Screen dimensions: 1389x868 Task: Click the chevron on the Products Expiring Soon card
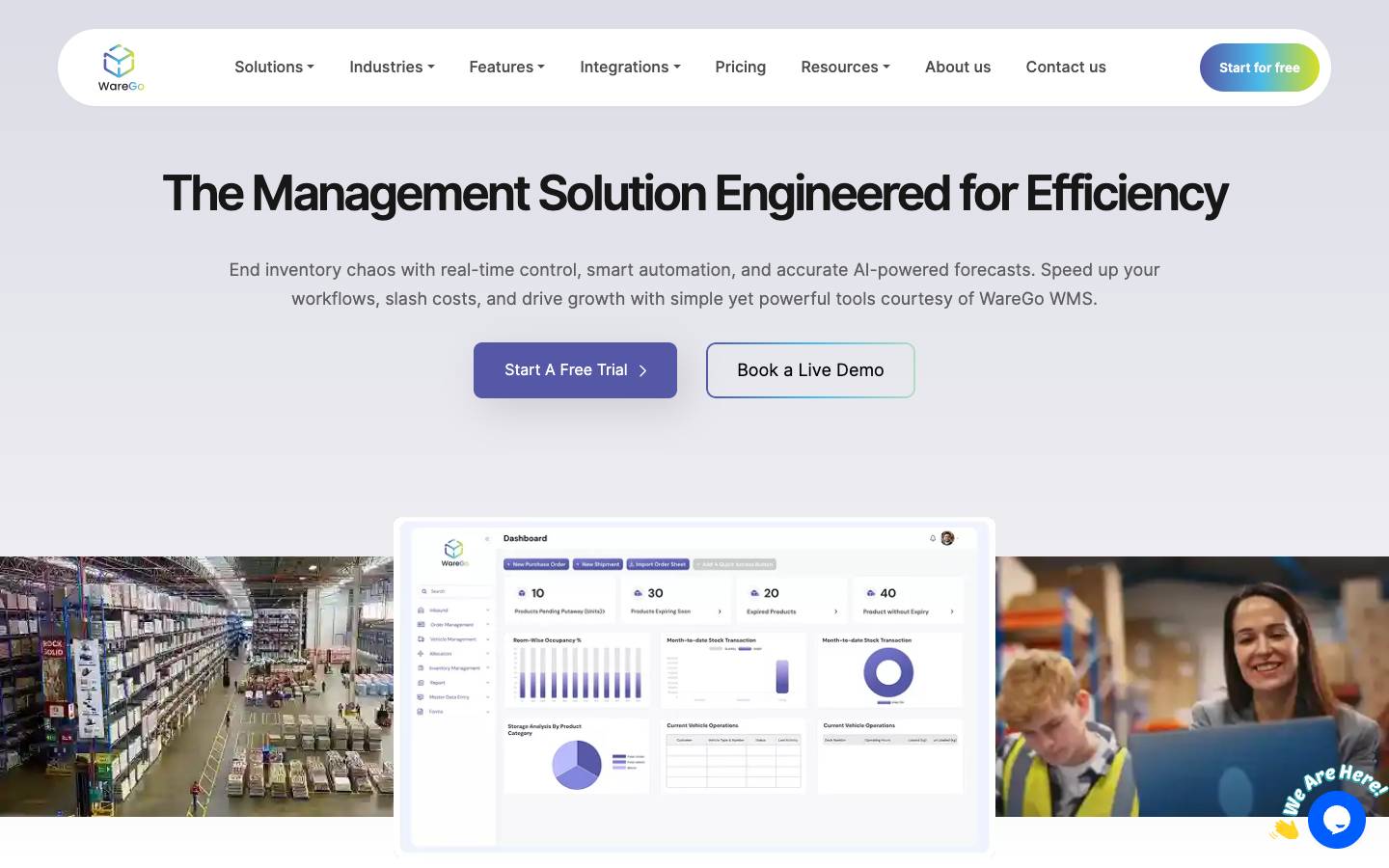point(720,611)
